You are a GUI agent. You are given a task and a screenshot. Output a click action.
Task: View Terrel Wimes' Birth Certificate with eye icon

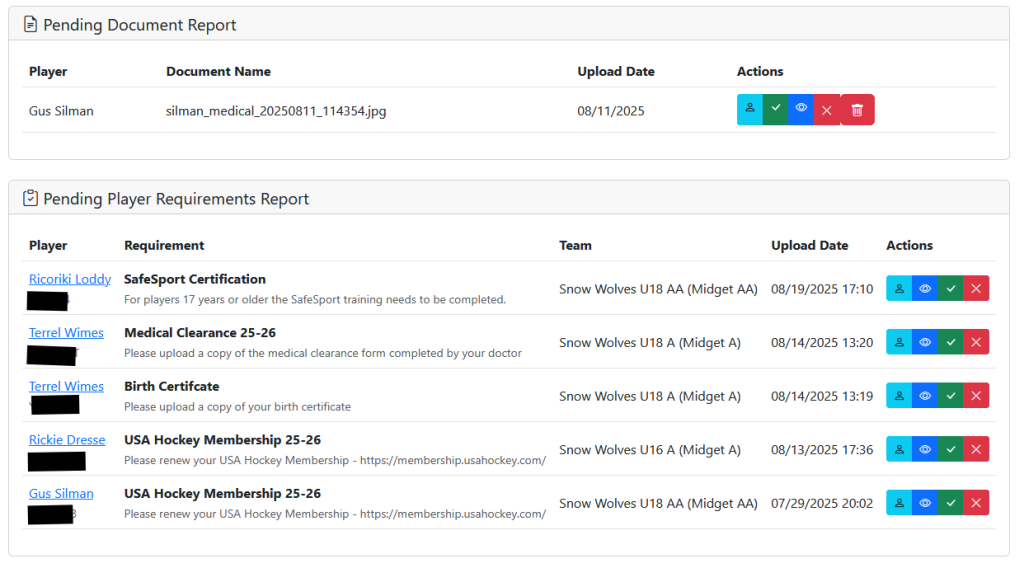[925, 396]
